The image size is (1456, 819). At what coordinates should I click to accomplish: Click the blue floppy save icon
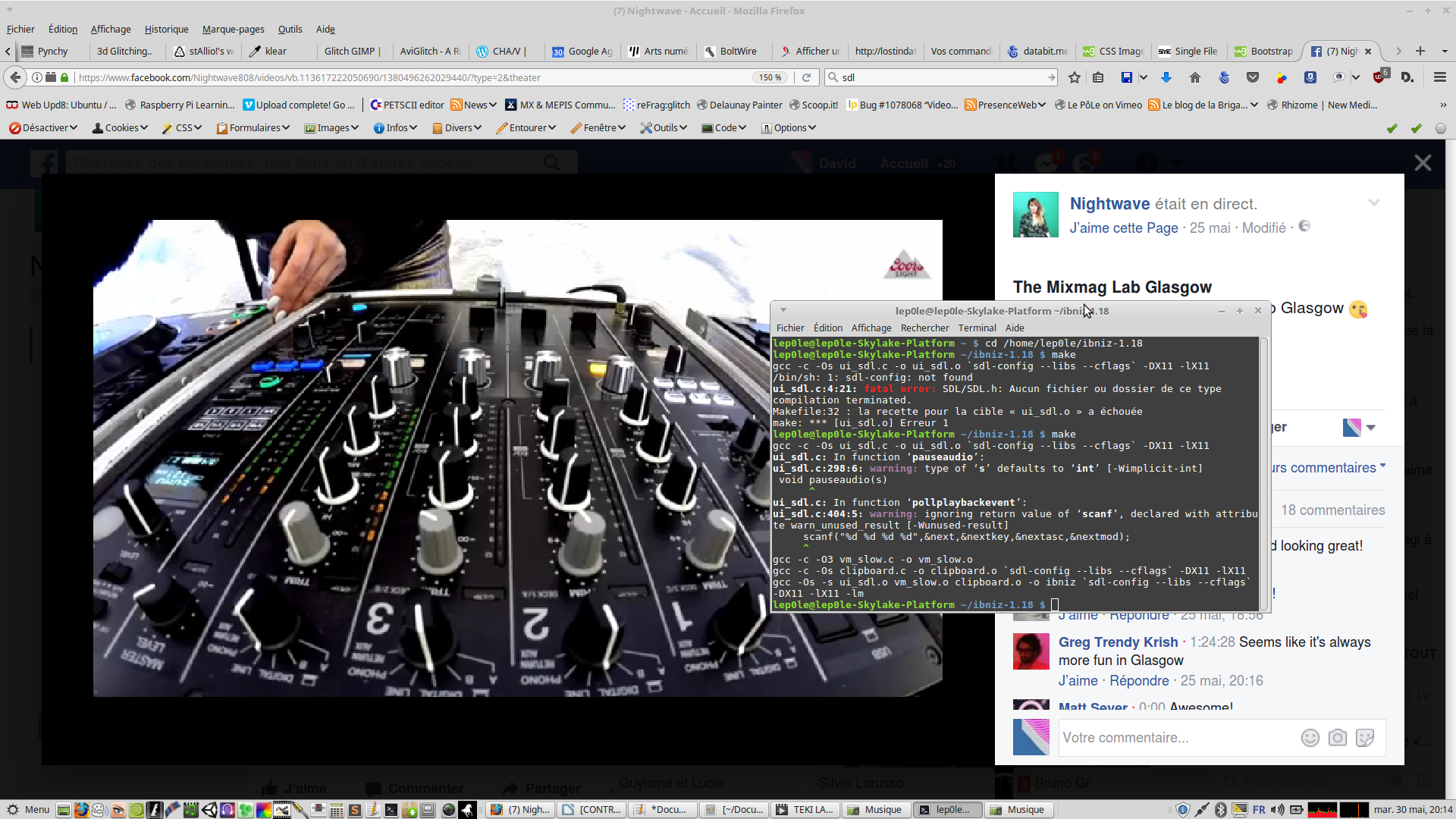pos(1126,77)
